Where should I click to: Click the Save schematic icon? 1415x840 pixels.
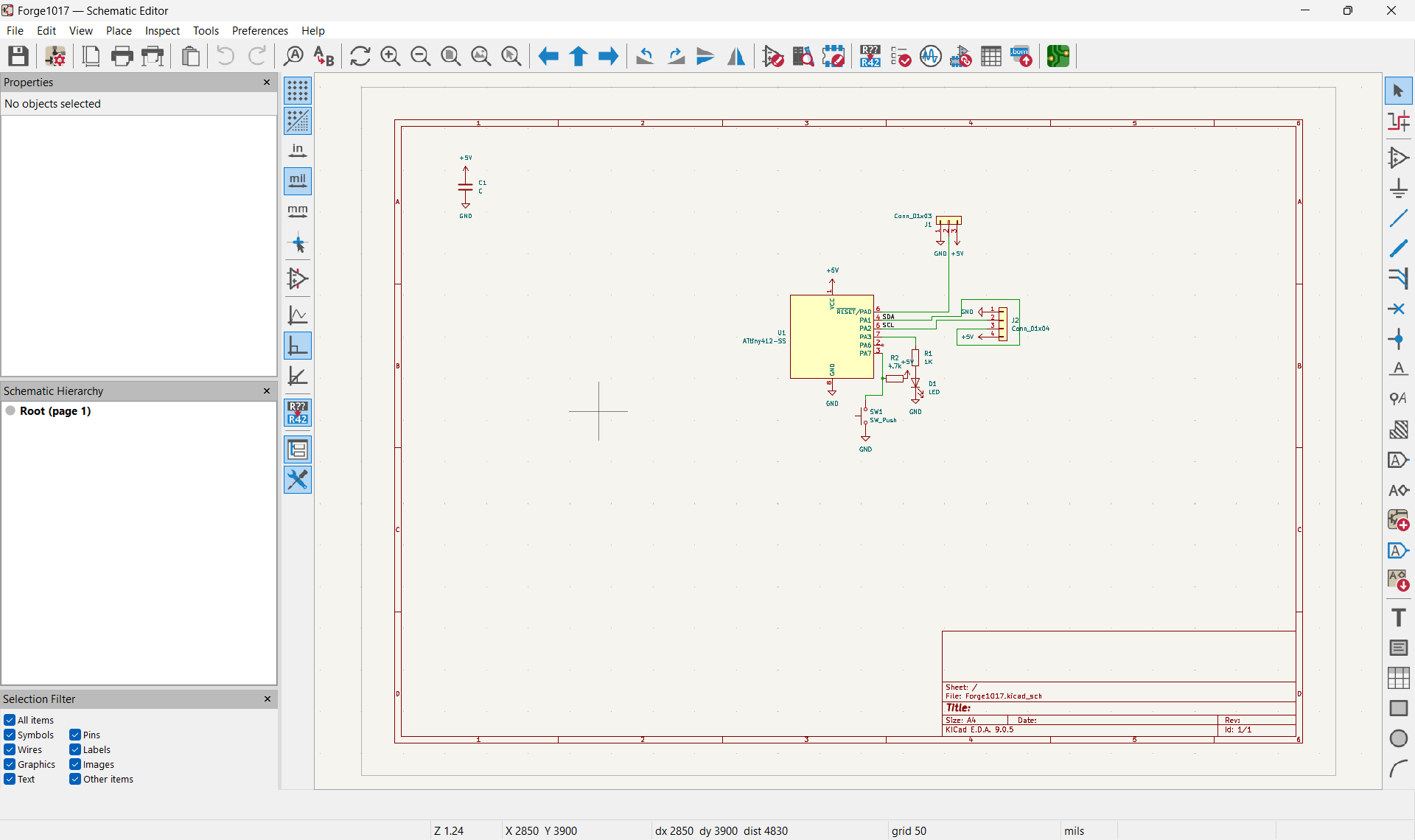tap(18, 56)
